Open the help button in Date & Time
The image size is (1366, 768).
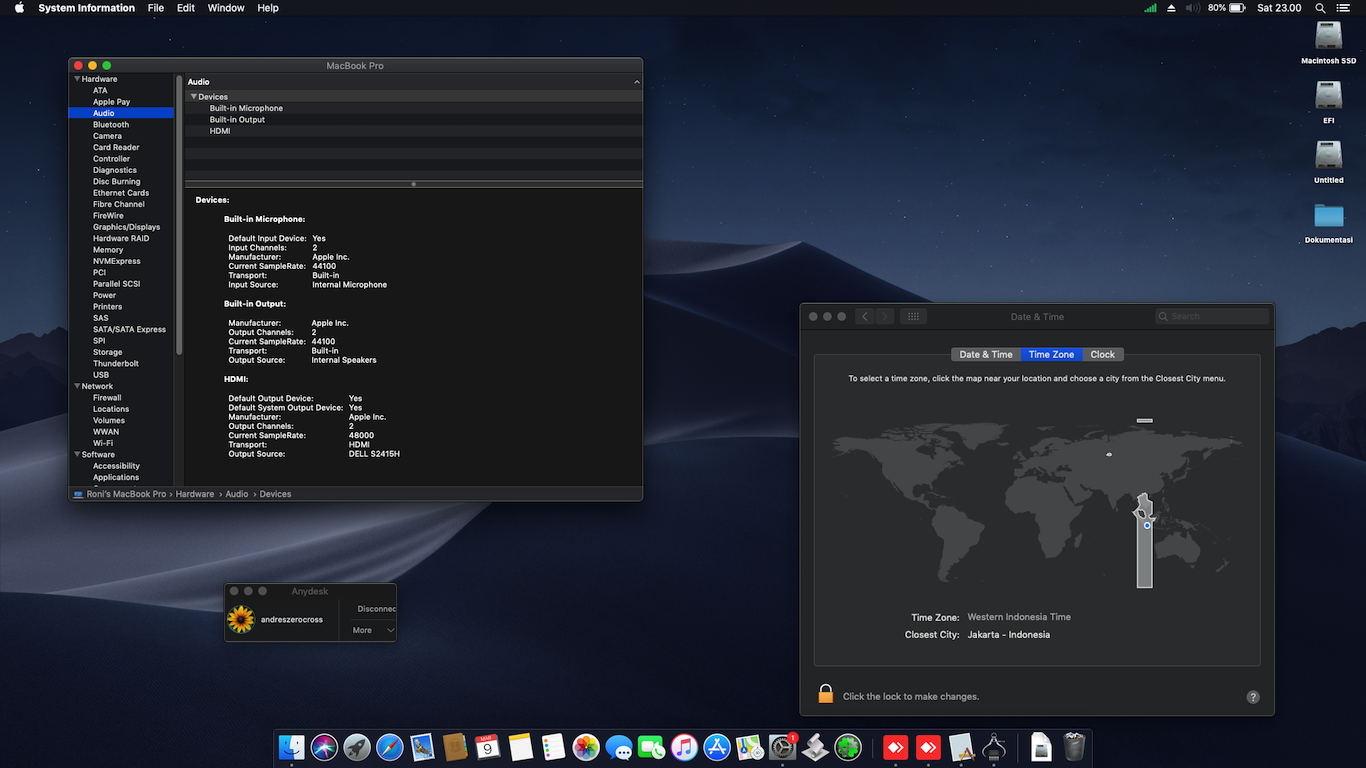1253,697
